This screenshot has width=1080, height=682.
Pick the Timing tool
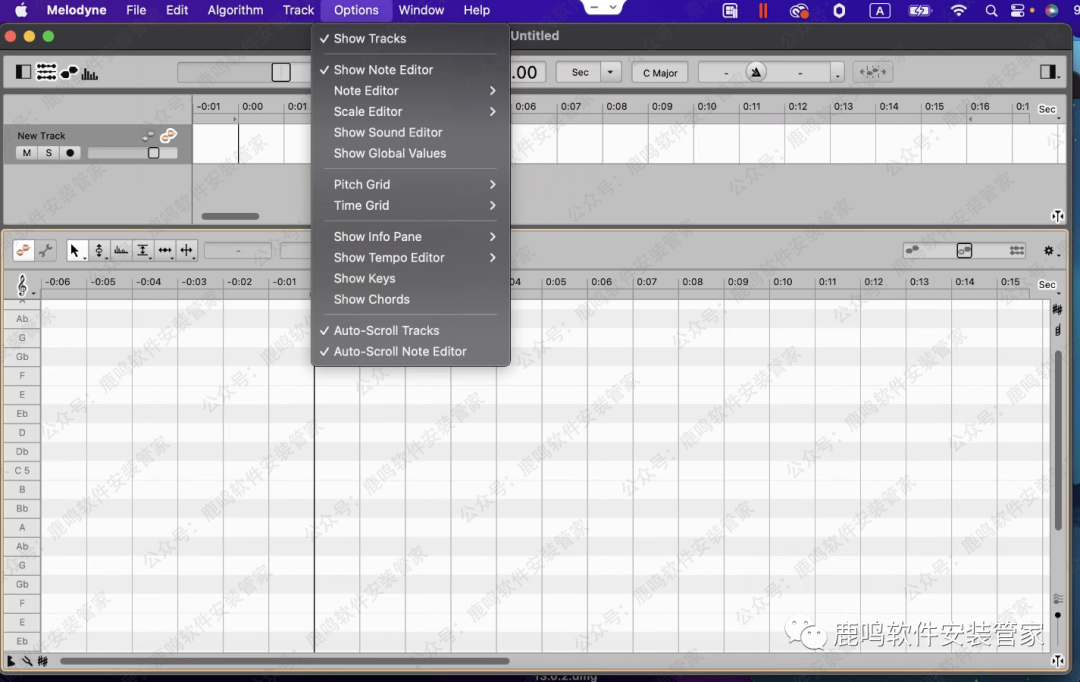click(165, 251)
